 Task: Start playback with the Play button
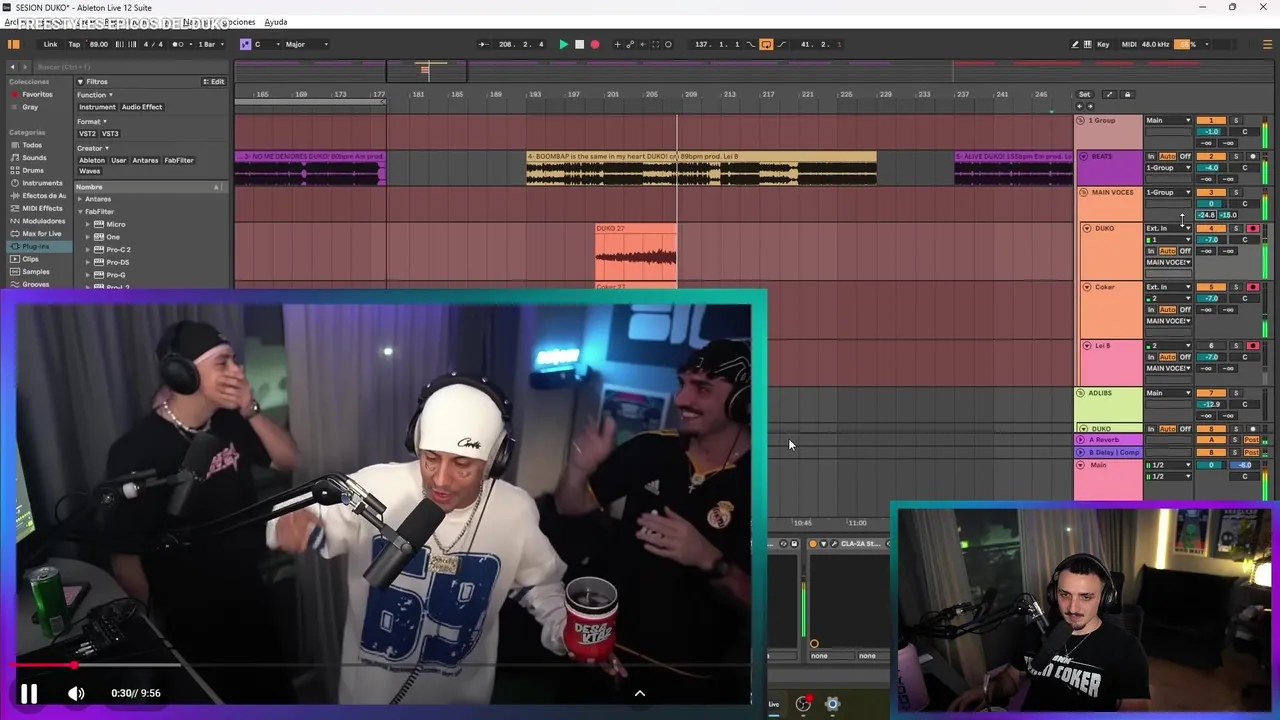pos(563,44)
